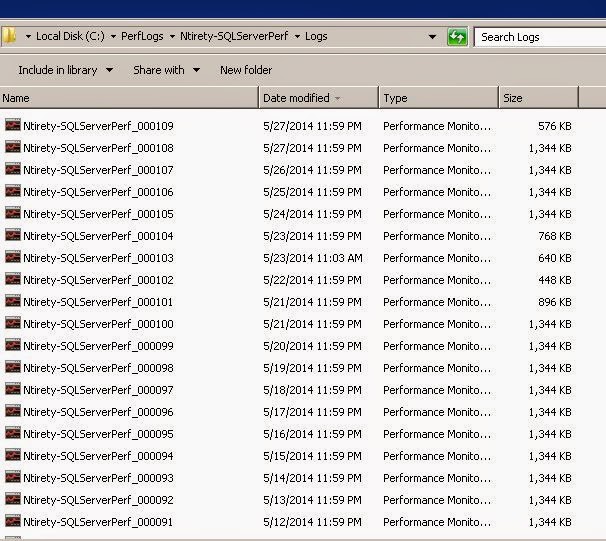Select file icon for Ntirety-SQLServerPerf_000093

13,478
